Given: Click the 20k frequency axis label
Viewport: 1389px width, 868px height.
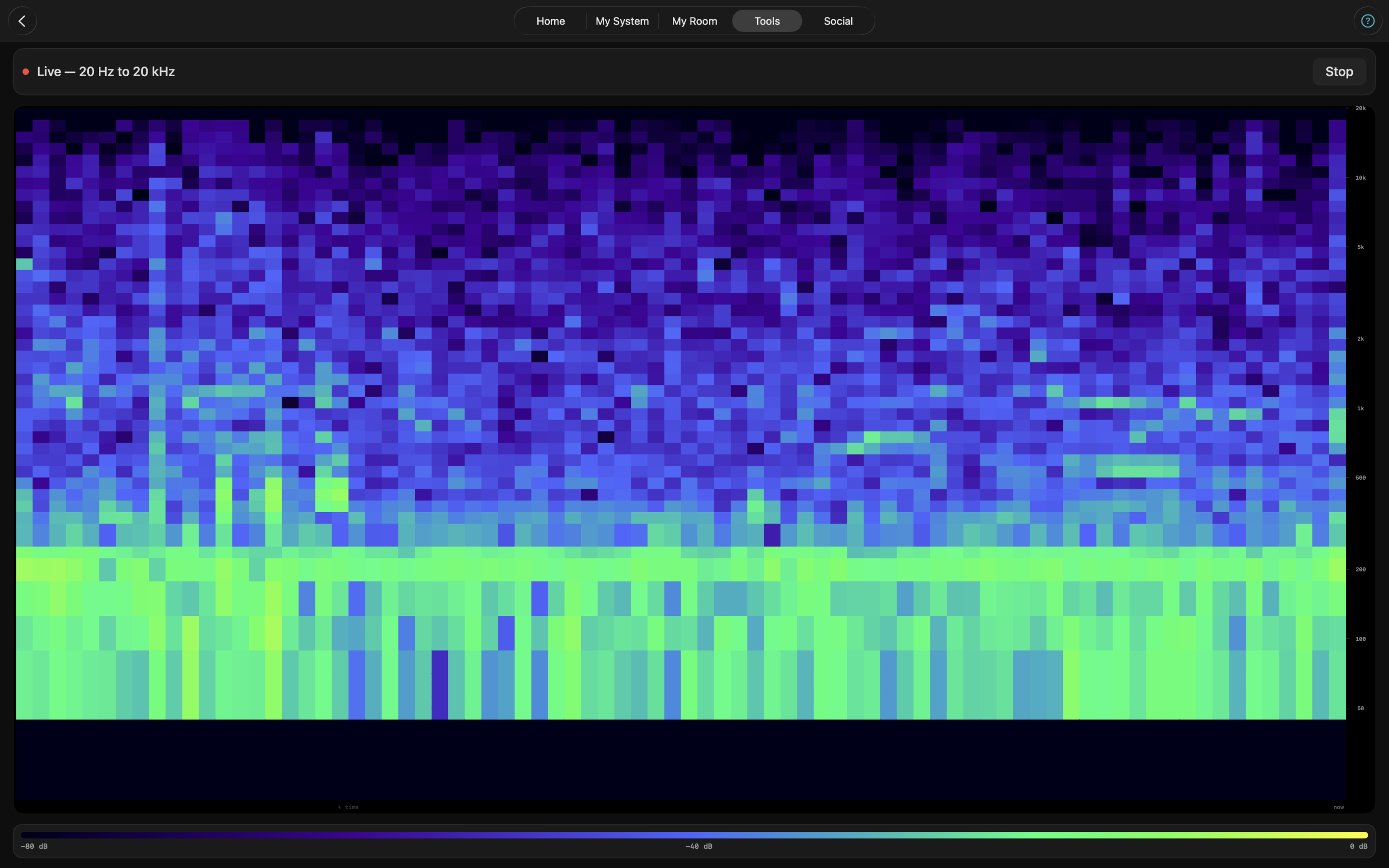Looking at the screenshot, I should click(1360, 108).
